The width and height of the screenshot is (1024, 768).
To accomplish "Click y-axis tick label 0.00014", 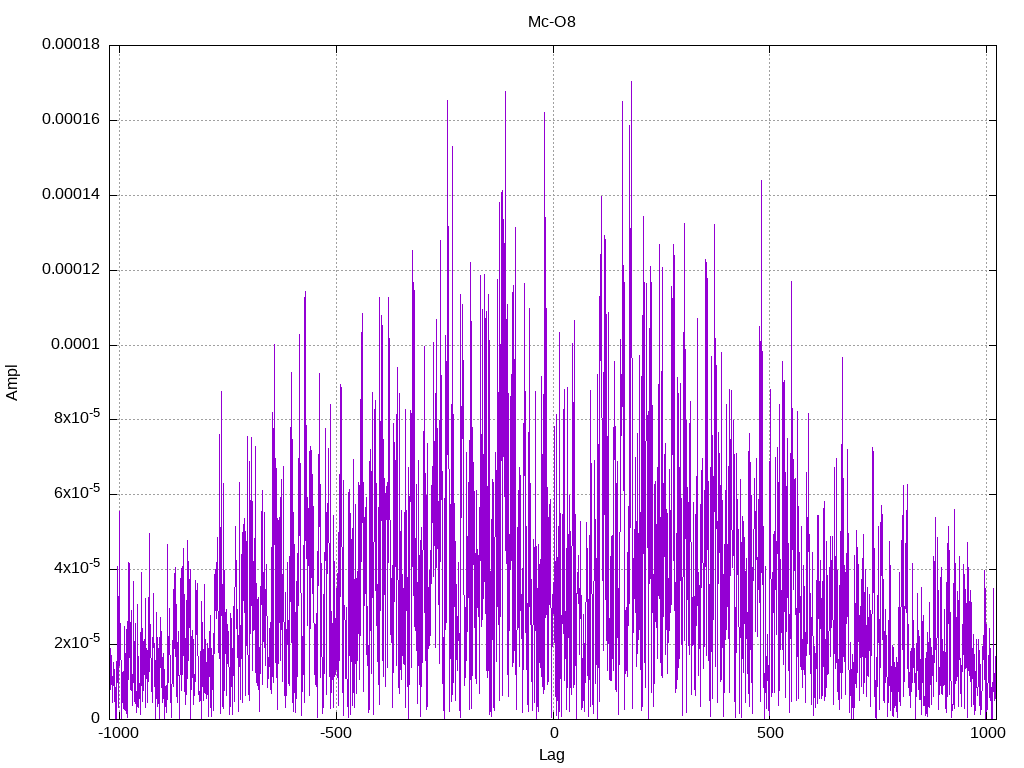I will (71, 195).
